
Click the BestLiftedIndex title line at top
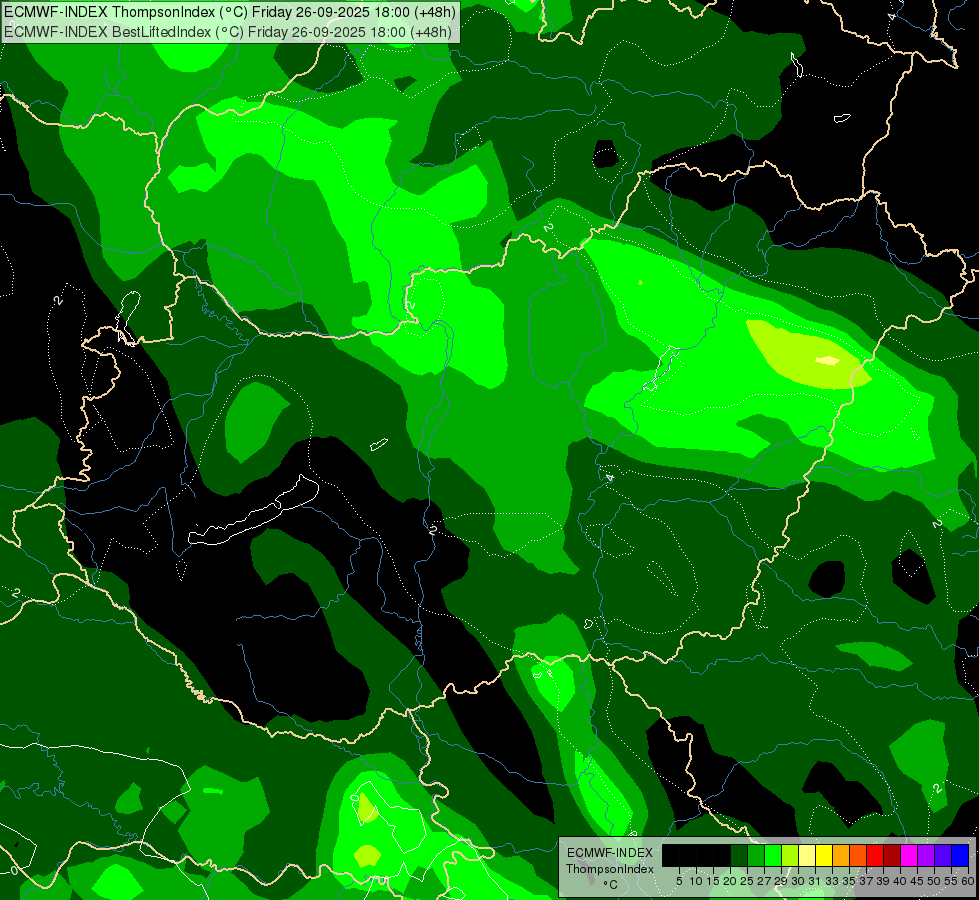tap(228, 32)
